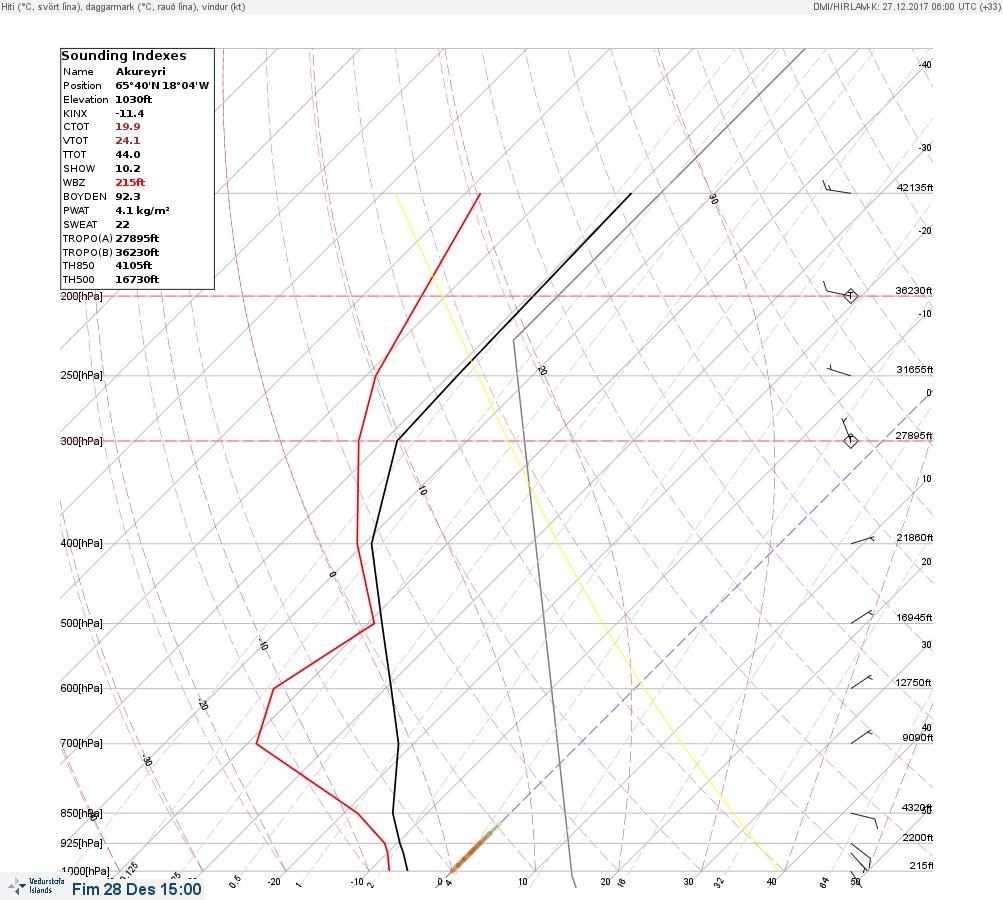Select the wind barb beside 2200ft

coord(860,853)
